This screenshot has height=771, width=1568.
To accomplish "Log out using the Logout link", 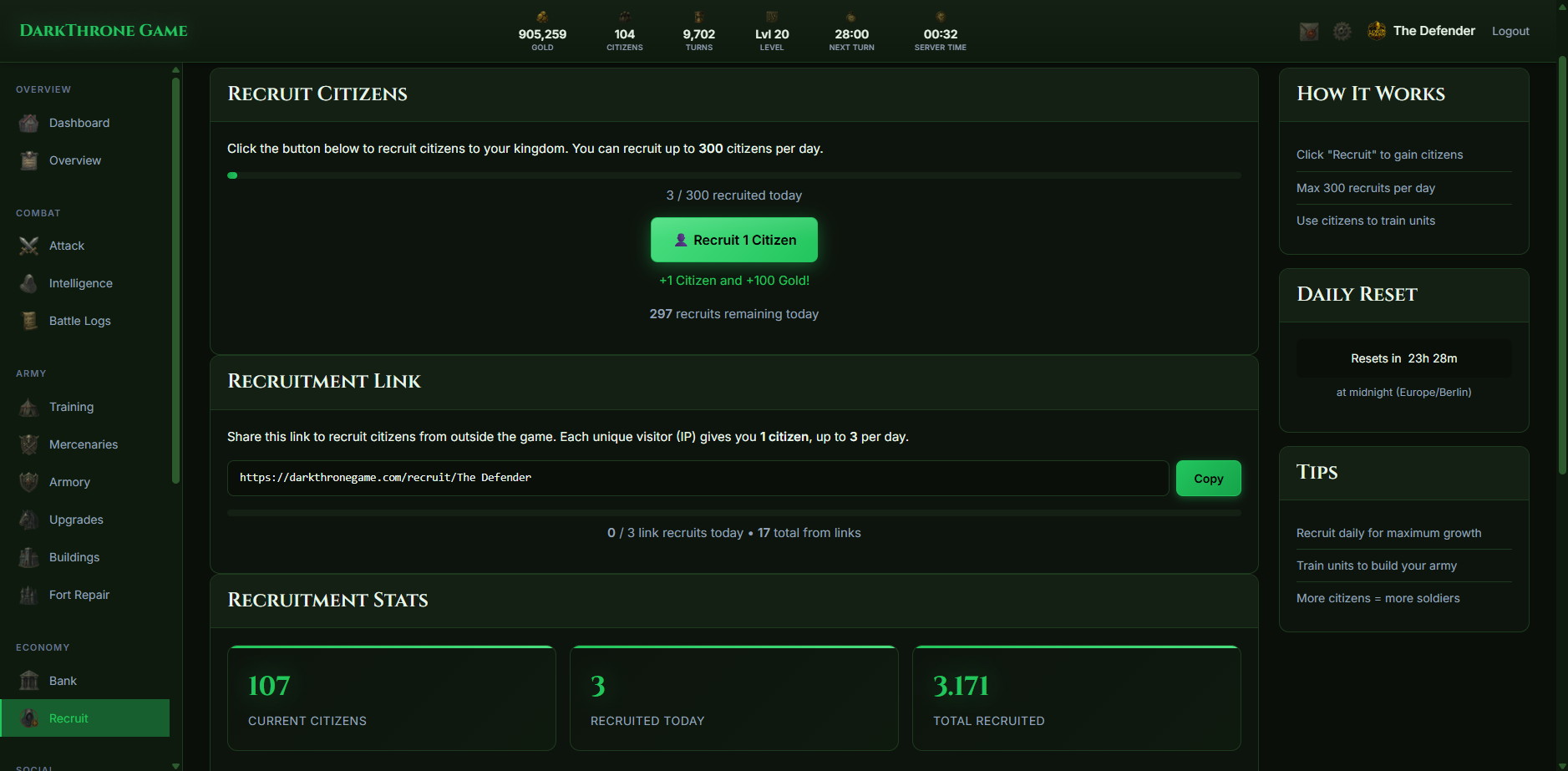I will click(1510, 31).
